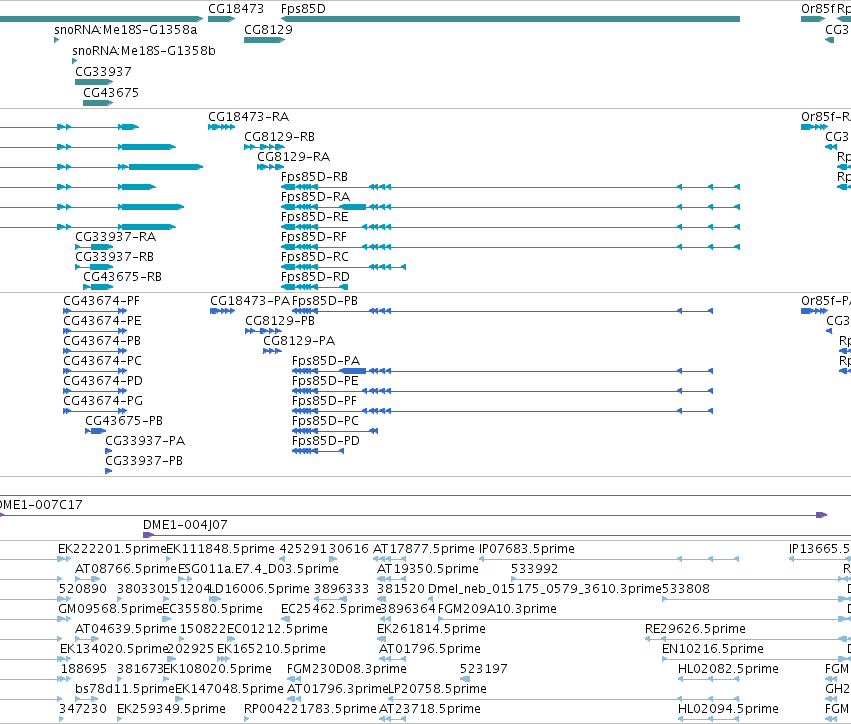851x724 pixels.
Task: Select transcript CG33937-RA
Action: [x=115, y=237]
